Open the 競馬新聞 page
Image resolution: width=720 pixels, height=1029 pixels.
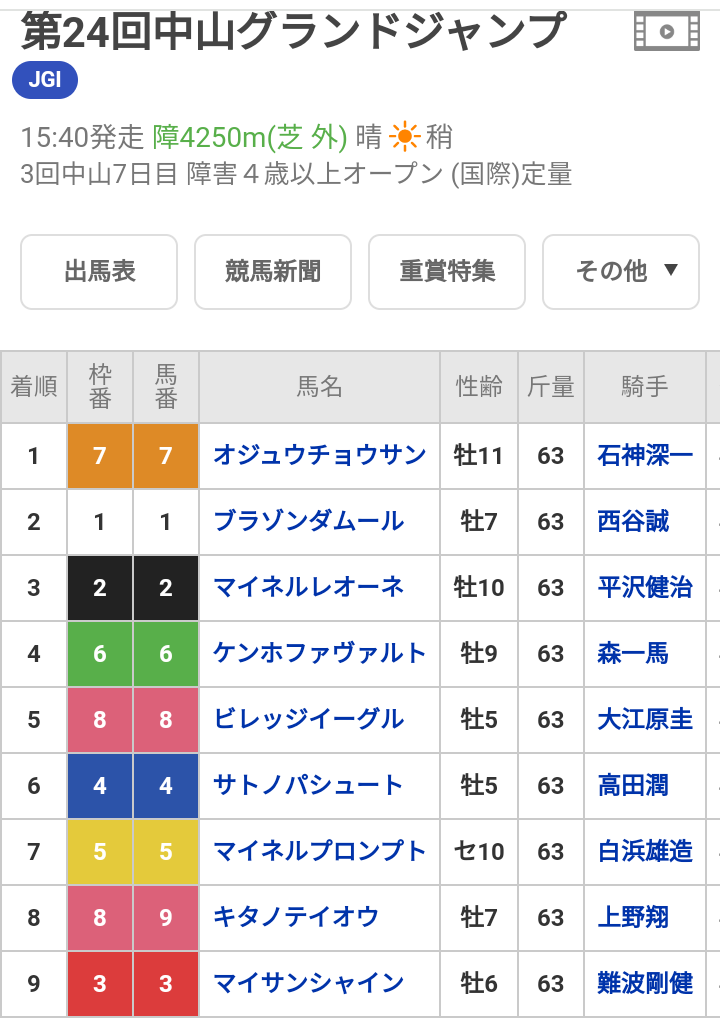(273, 271)
